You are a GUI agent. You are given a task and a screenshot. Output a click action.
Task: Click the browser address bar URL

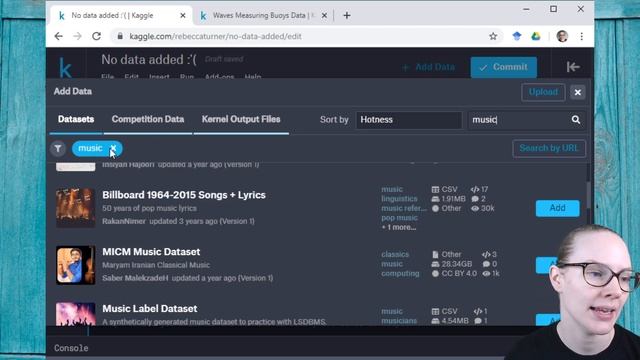coord(216,36)
